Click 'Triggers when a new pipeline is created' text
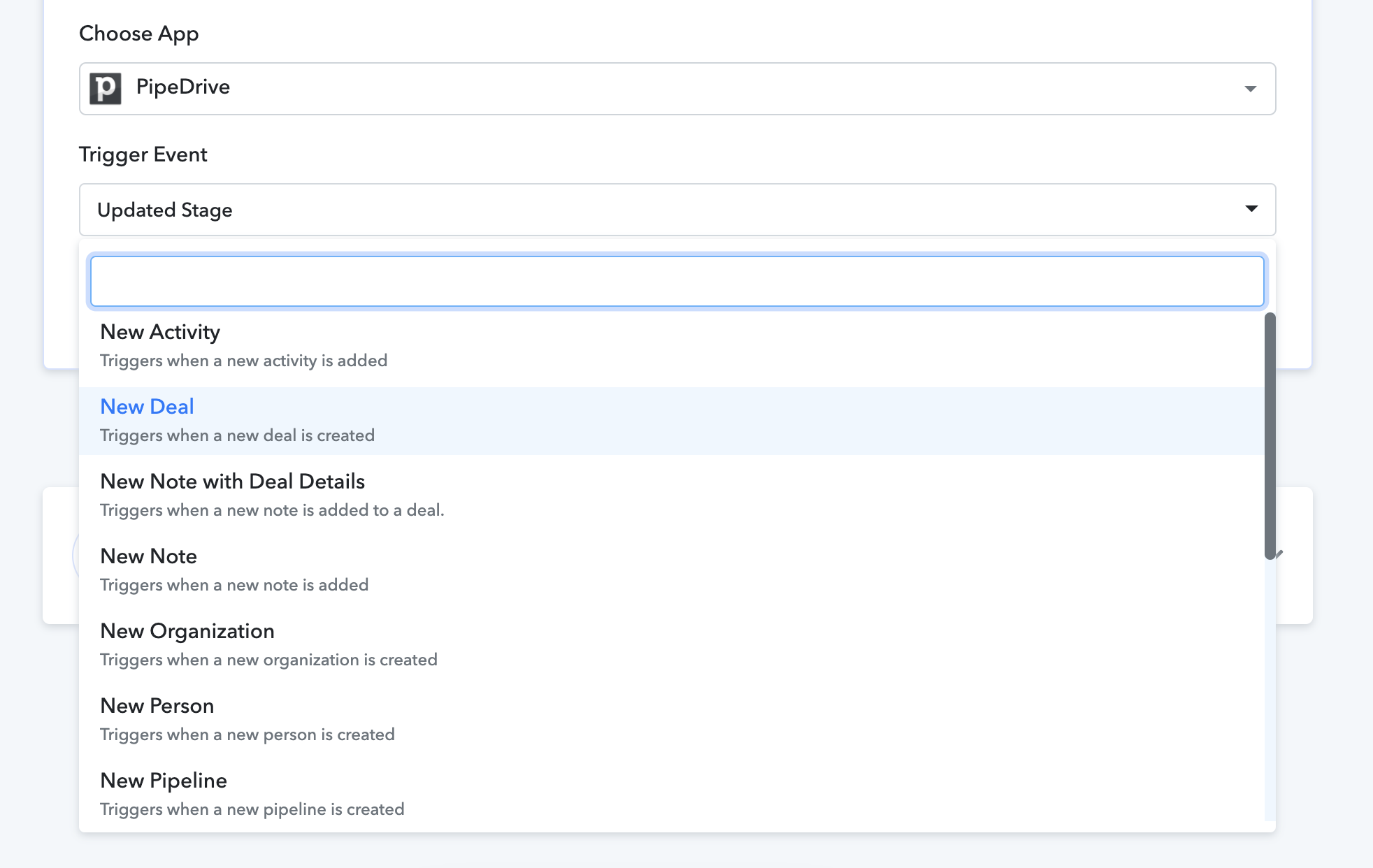This screenshot has width=1373, height=868. click(252, 809)
